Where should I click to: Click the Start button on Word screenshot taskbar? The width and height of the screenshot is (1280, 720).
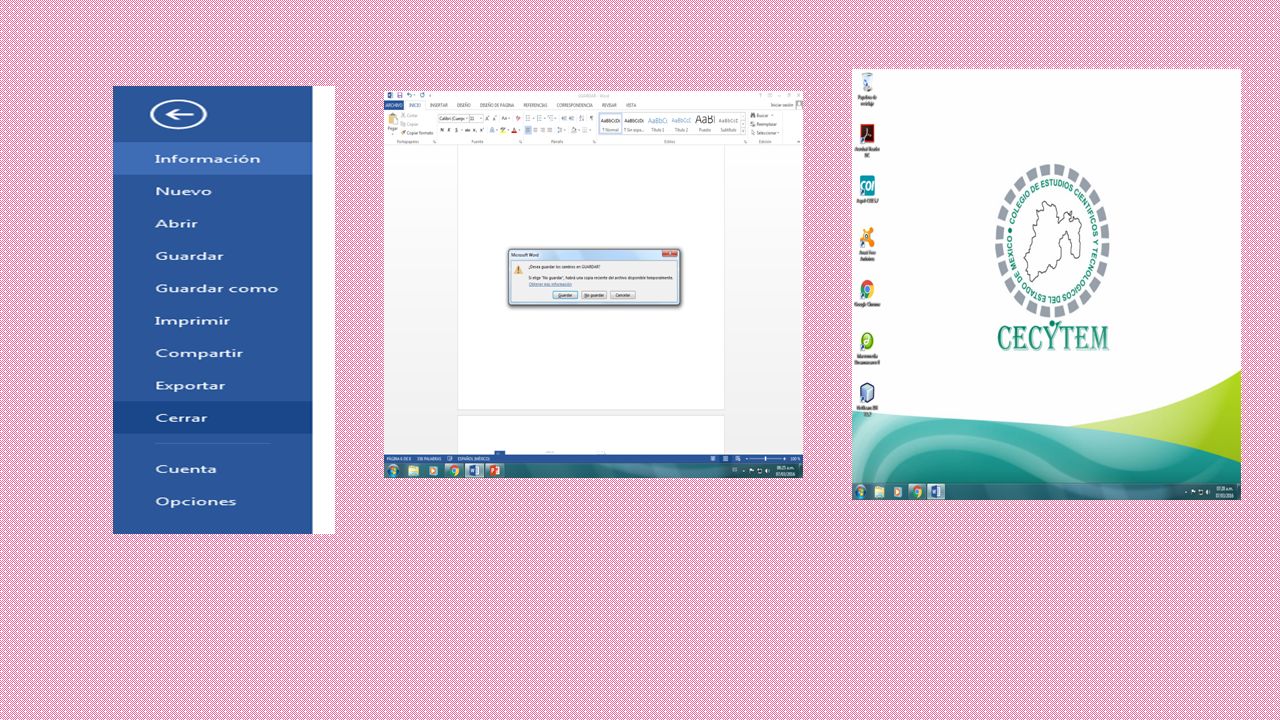[x=392, y=470]
